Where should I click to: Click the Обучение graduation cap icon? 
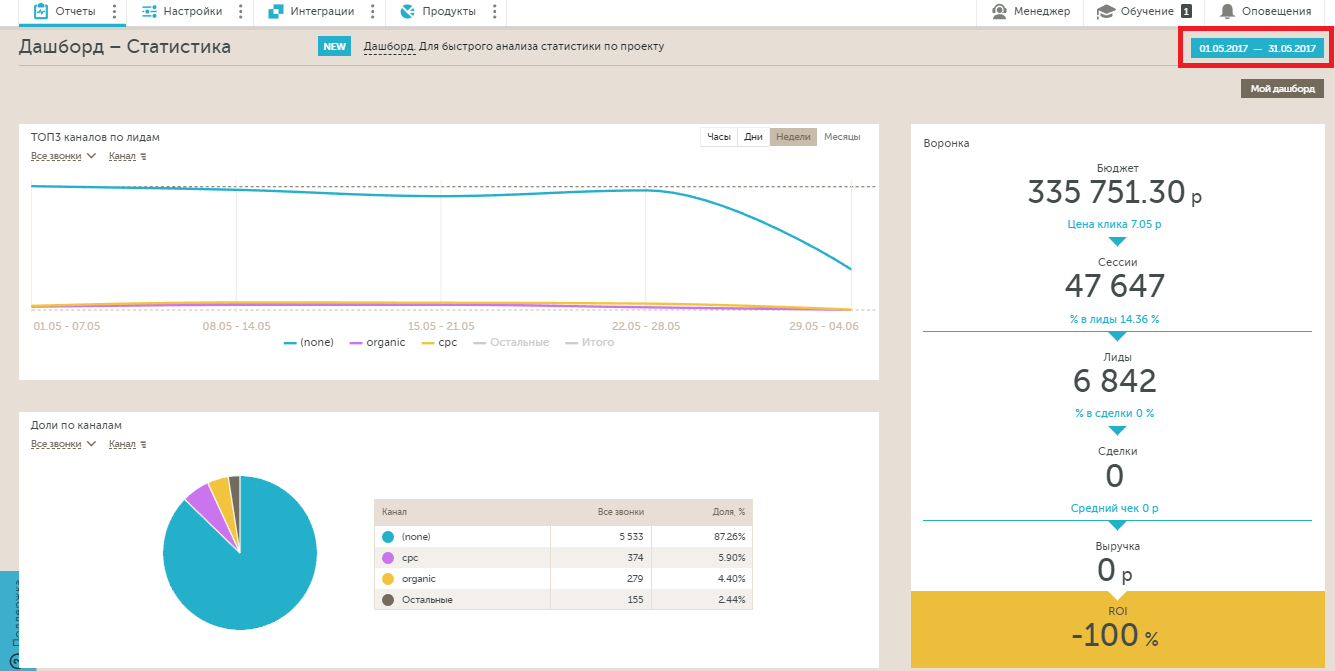tap(1105, 12)
